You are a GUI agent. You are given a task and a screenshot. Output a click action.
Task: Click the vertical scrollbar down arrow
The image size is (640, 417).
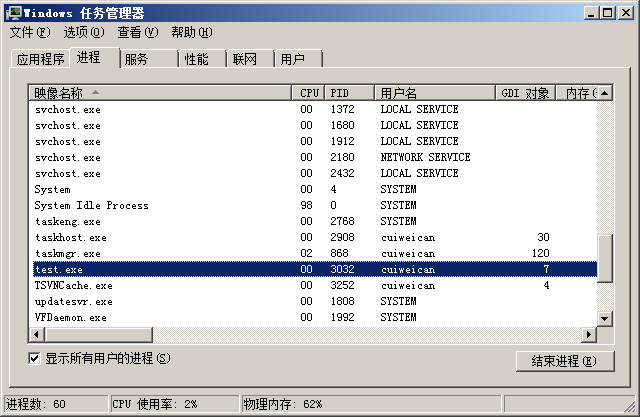(x=605, y=318)
